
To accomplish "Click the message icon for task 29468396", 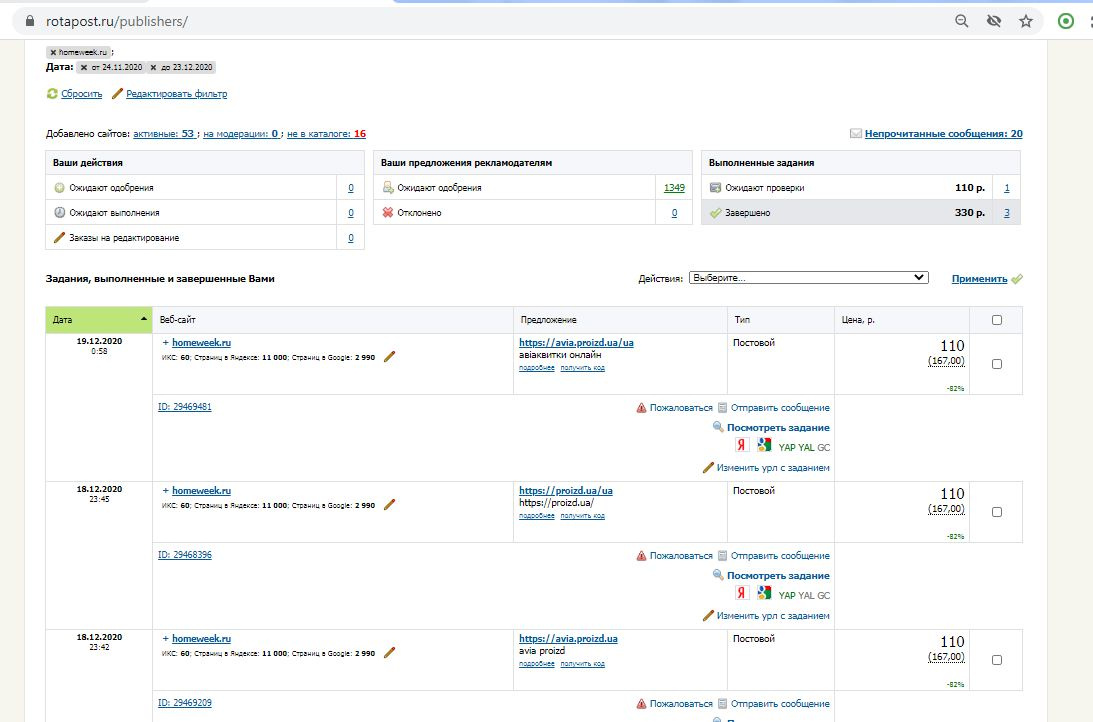I will (x=722, y=555).
